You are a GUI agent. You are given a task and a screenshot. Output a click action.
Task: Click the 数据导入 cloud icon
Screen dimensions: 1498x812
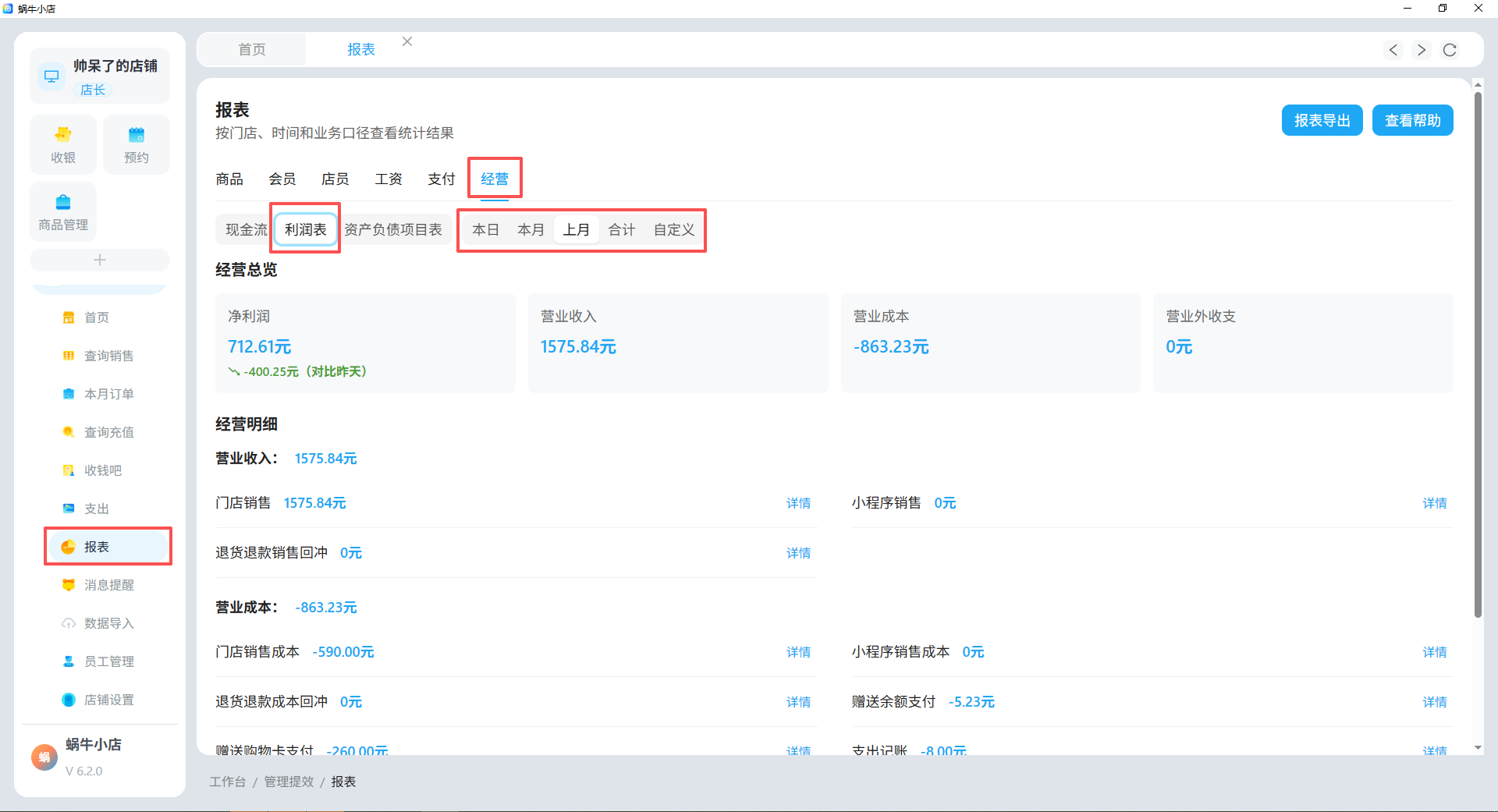(69, 623)
